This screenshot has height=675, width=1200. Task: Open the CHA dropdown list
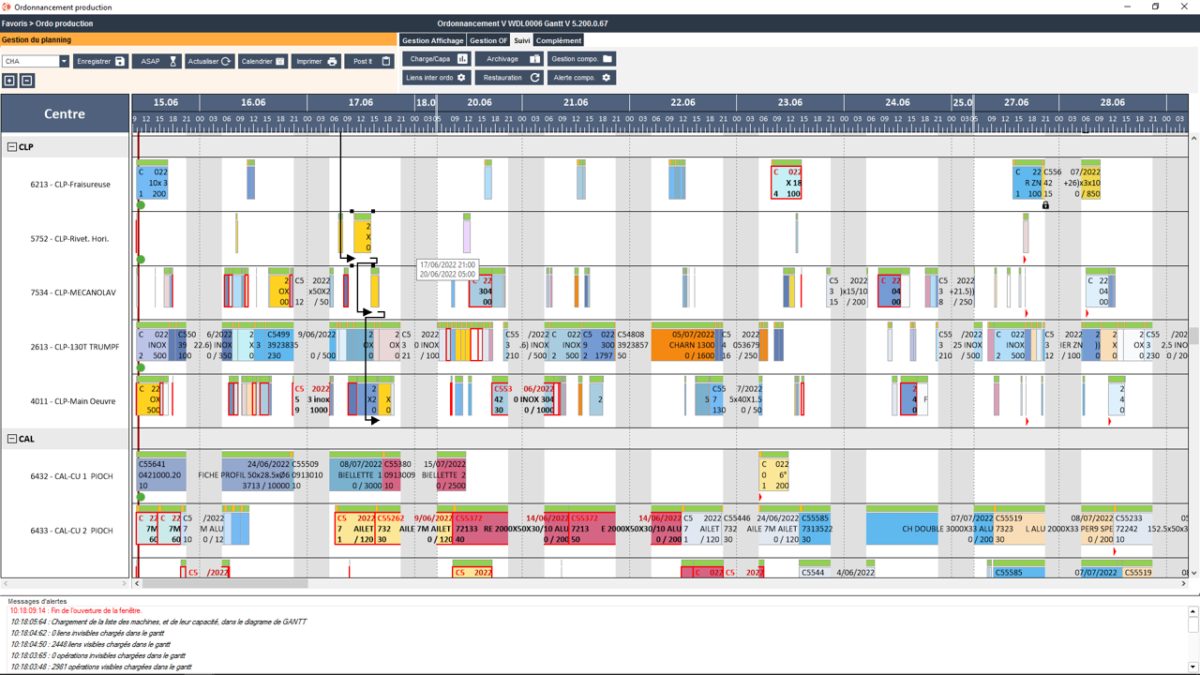click(x=64, y=61)
